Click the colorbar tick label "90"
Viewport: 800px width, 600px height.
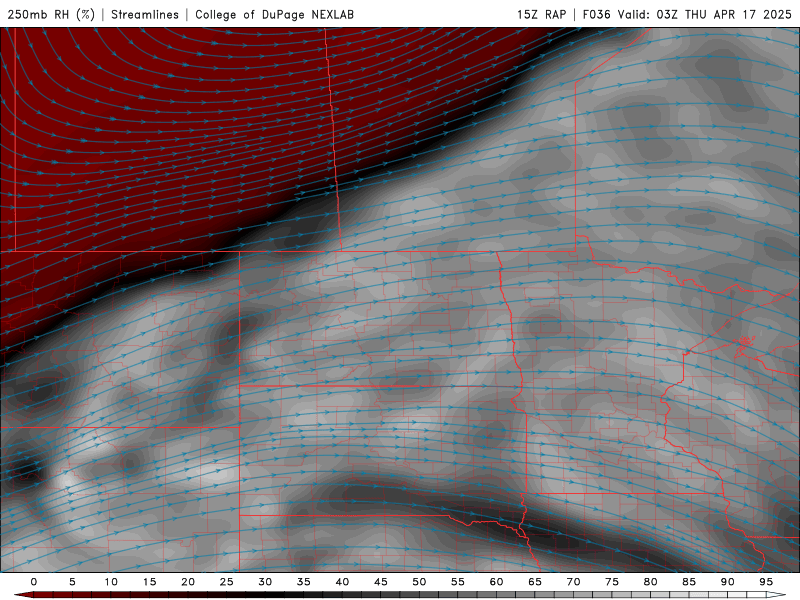[x=728, y=582]
